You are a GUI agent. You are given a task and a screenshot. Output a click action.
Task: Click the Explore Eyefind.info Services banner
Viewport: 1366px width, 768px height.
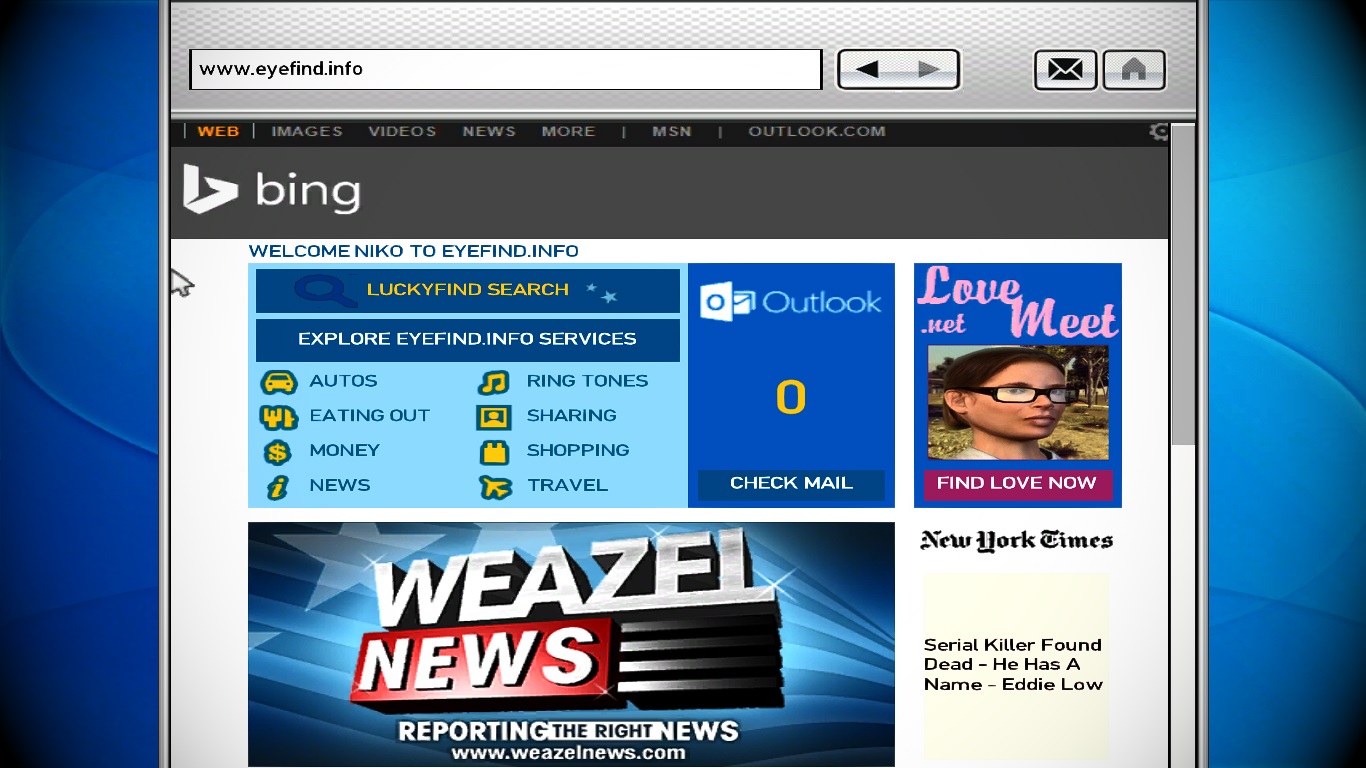tap(468, 340)
